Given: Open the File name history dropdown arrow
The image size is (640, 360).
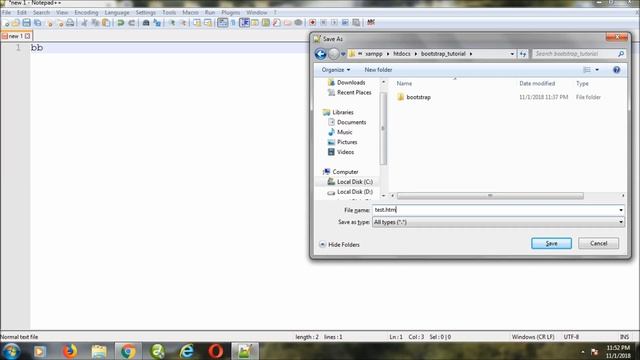Looking at the screenshot, I should [621, 210].
